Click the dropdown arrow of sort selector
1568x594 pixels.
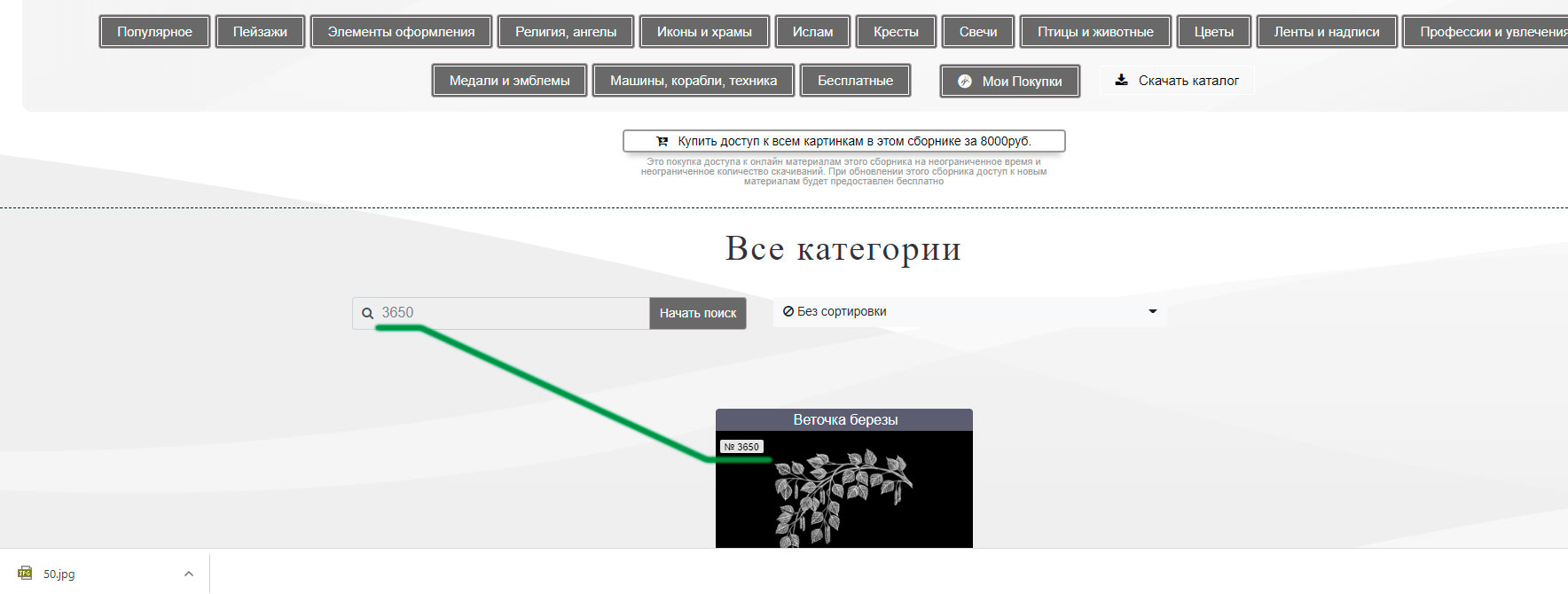[1153, 311]
